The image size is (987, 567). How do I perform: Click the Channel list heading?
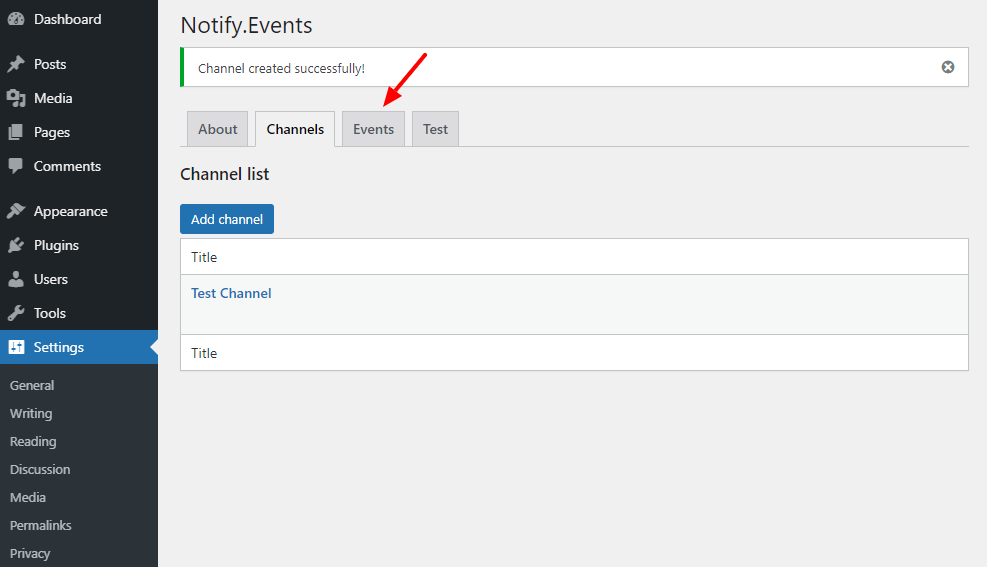224,174
